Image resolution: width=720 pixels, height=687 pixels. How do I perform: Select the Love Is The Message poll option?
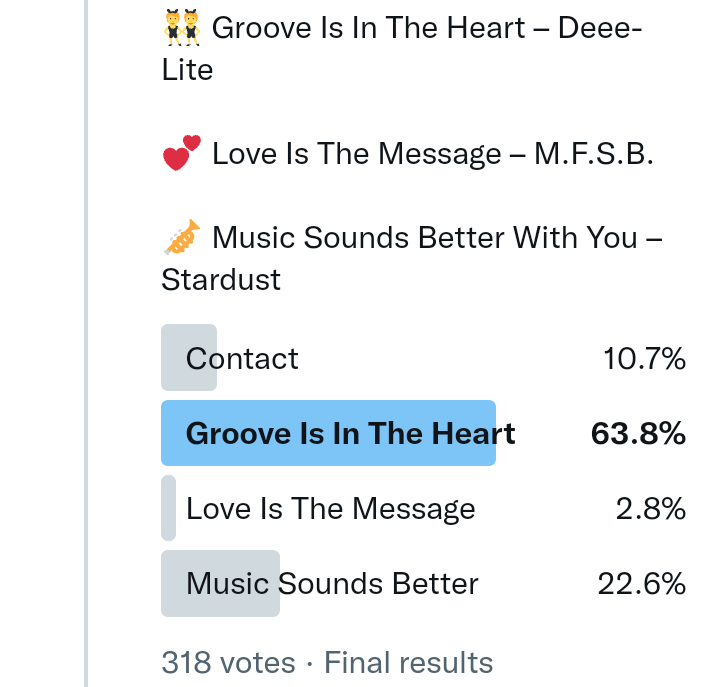click(330, 508)
